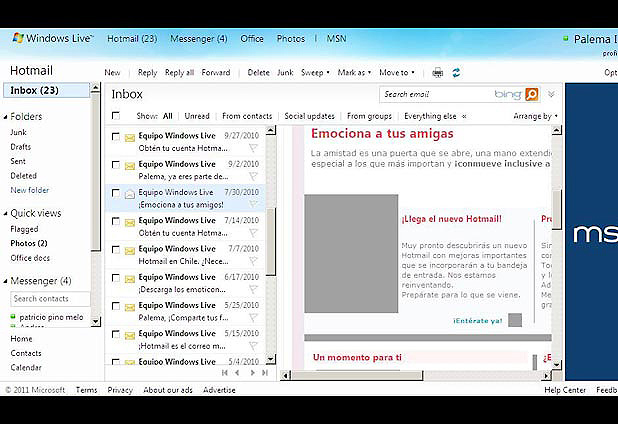Viewport: 618px width, 424px height.
Task: Check the 9/27/2010 Equipo Windows Live email
Action: 115,136
